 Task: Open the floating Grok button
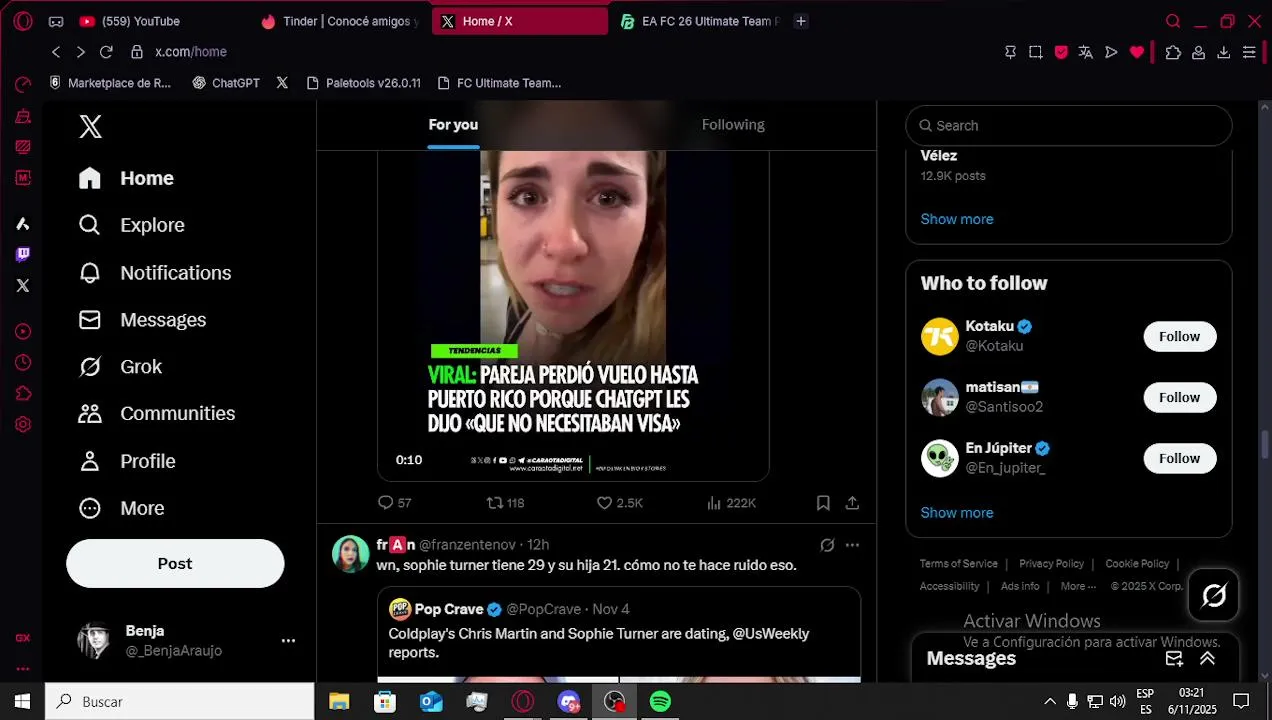pyautogui.click(x=1214, y=596)
